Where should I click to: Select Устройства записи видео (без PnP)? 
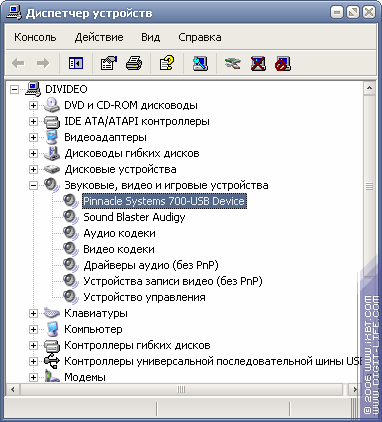pos(173,281)
